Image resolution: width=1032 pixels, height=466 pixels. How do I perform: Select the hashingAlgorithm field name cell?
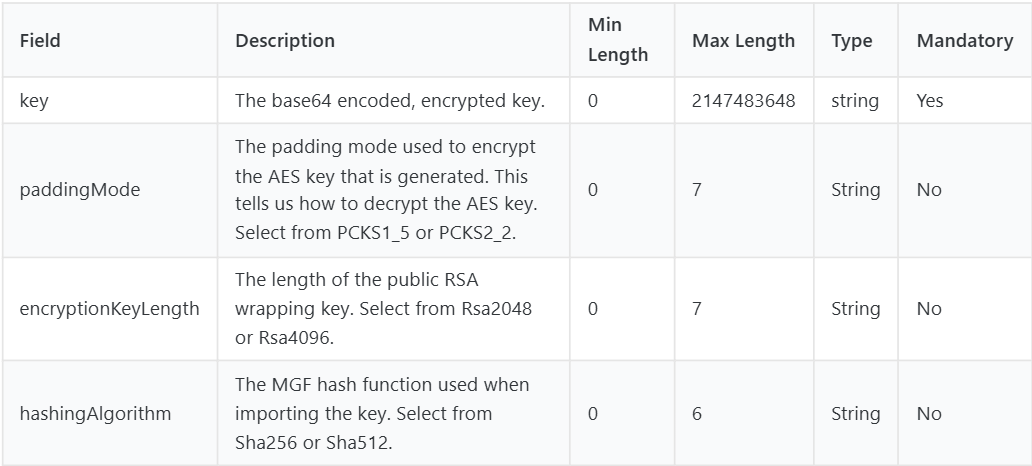(95, 413)
